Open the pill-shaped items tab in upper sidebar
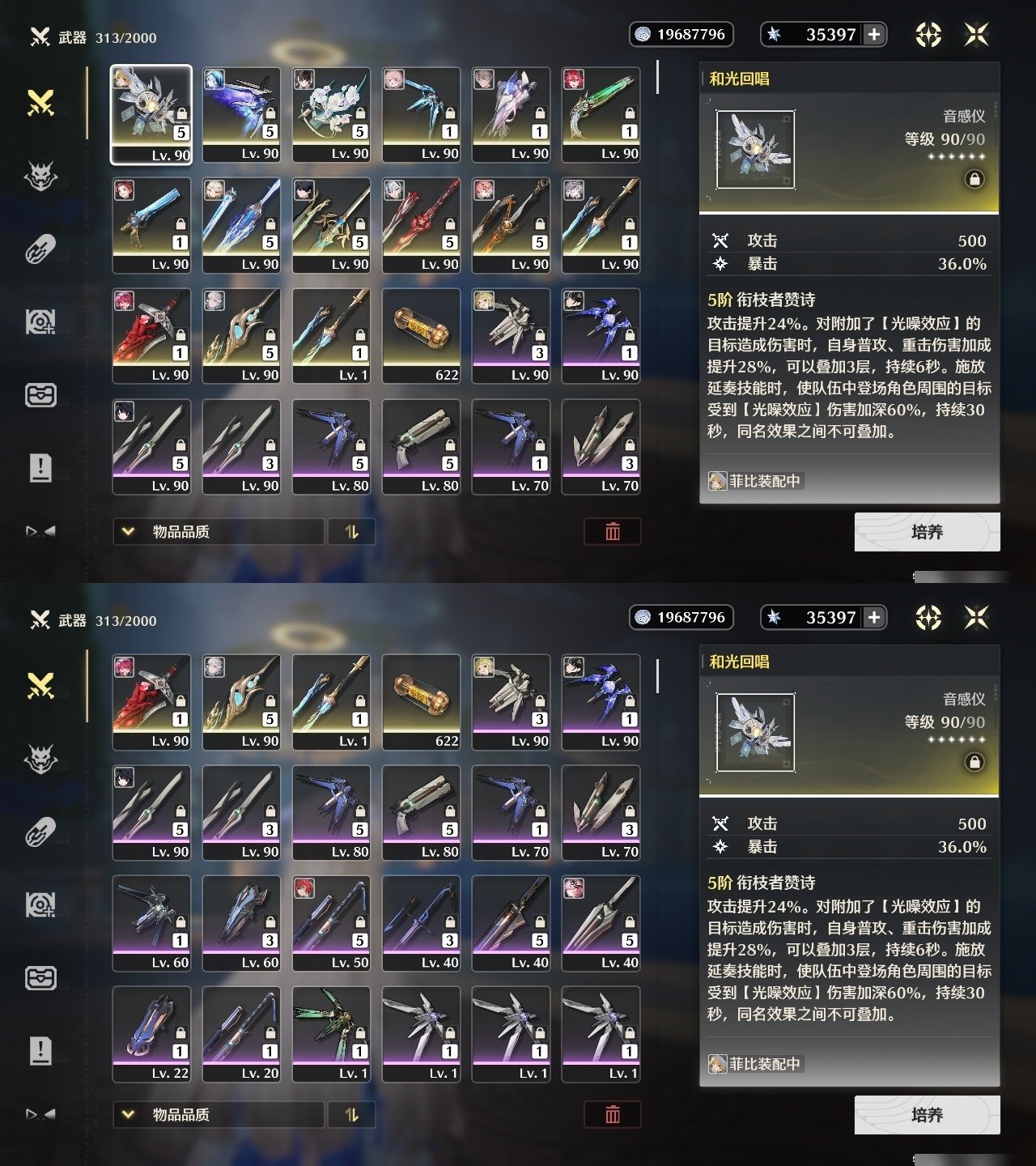Viewport: 1036px width, 1166px height. [40, 249]
